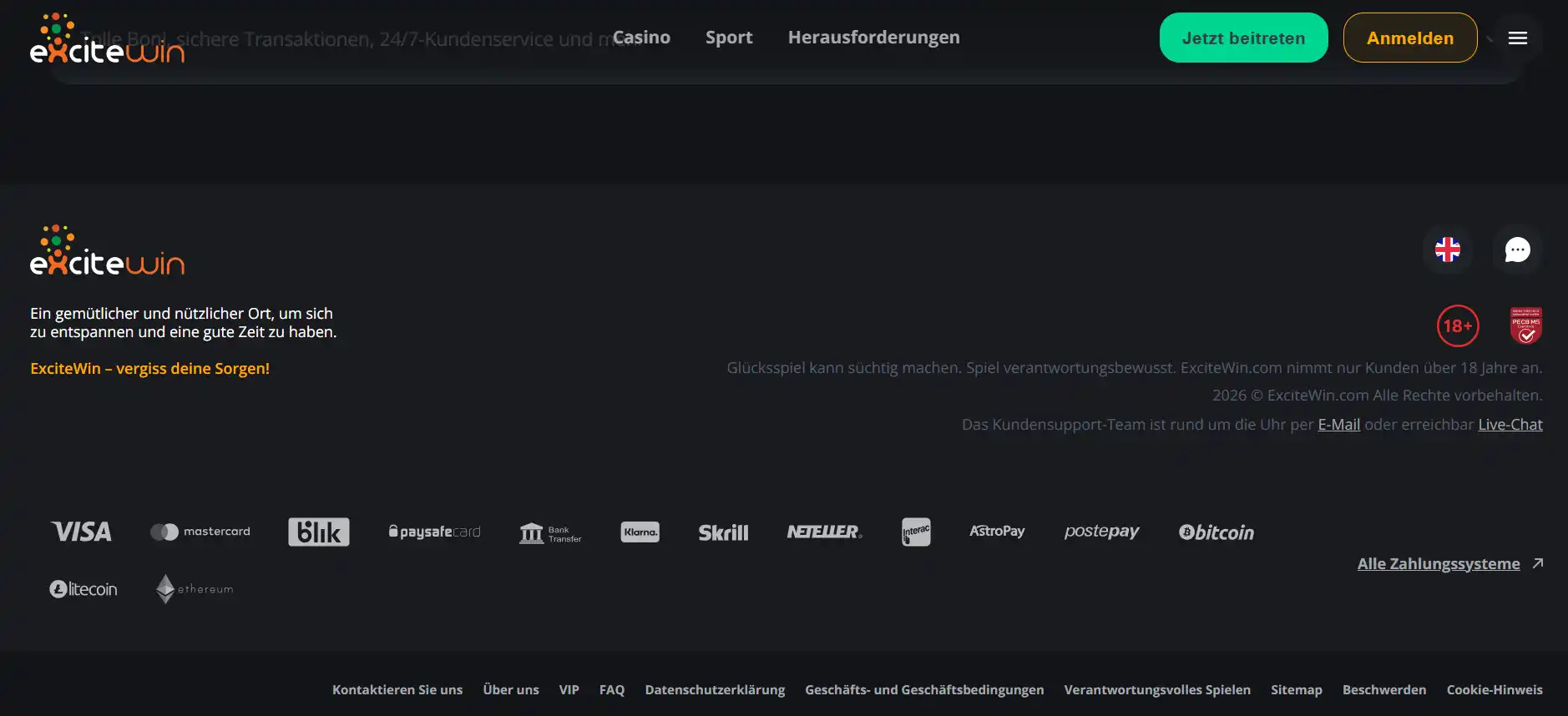Open Über uns footer link

click(511, 690)
